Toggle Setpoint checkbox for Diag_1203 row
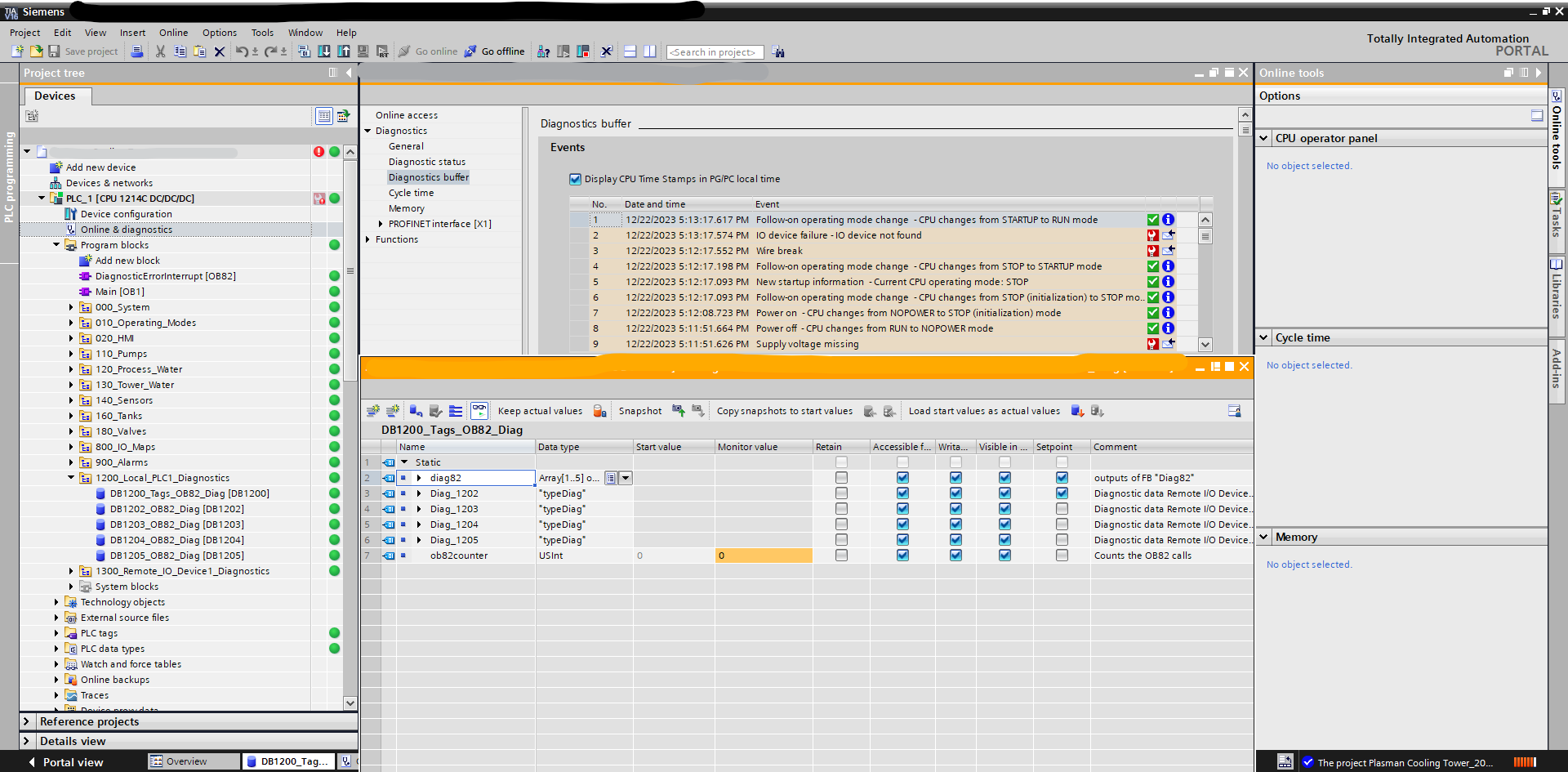Viewport: 1568px width, 772px height. [1062, 509]
